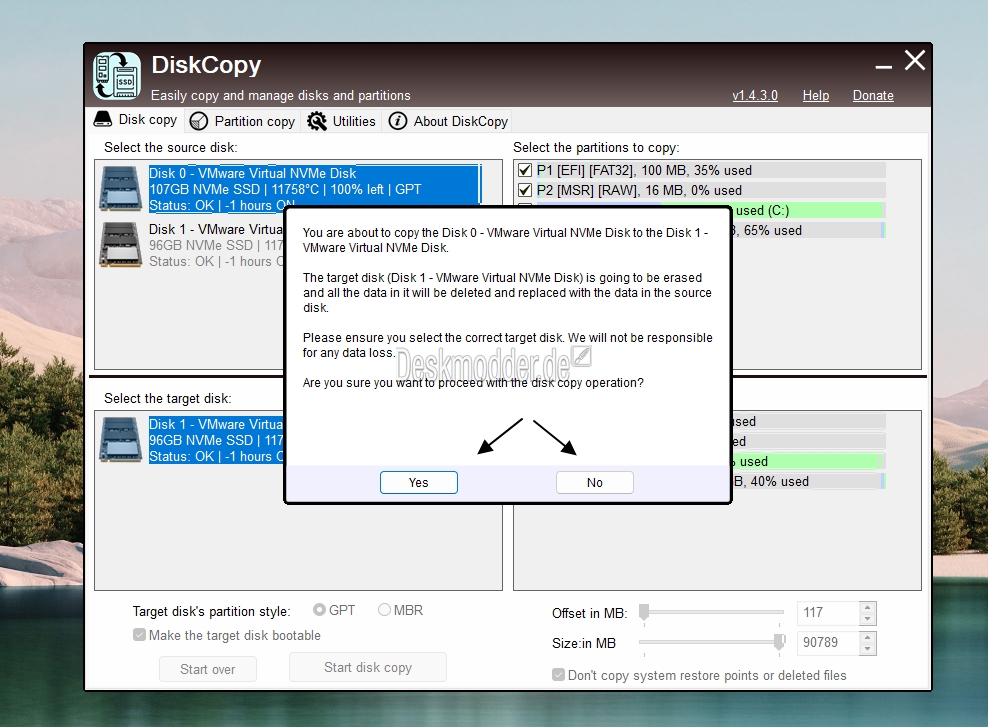Confirm disk copy with the Yes button
Image resolution: width=988 pixels, height=727 pixels.
pos(419,483)
